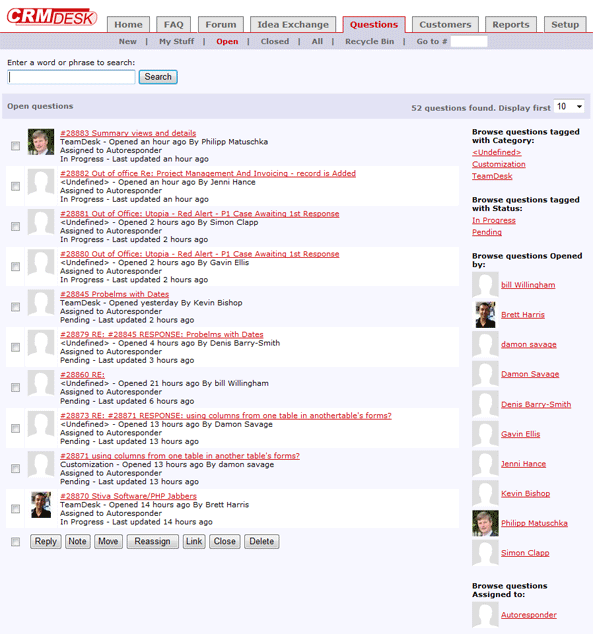Screen dimensions: 593x634
Task: Click Simon Clapp placeholder avatar in sidebar
Action: [x=485, y=553]
